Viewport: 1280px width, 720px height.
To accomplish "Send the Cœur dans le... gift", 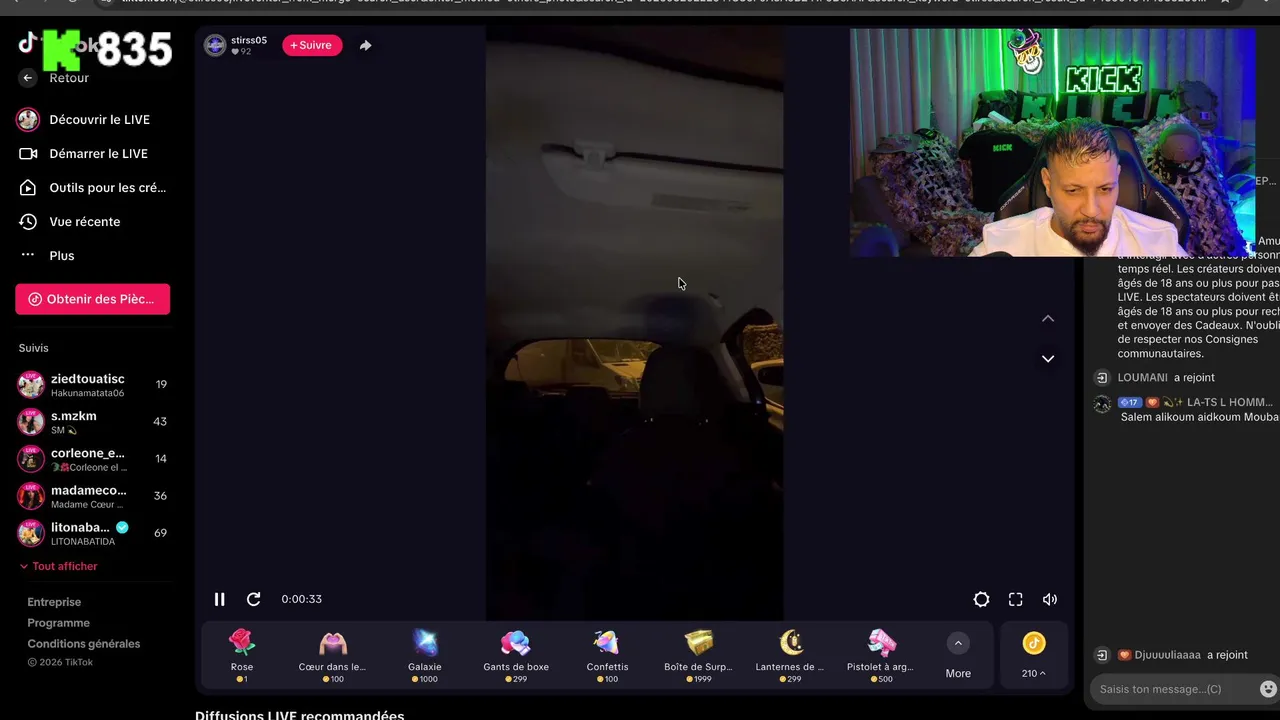I will (x=333, y=655).
